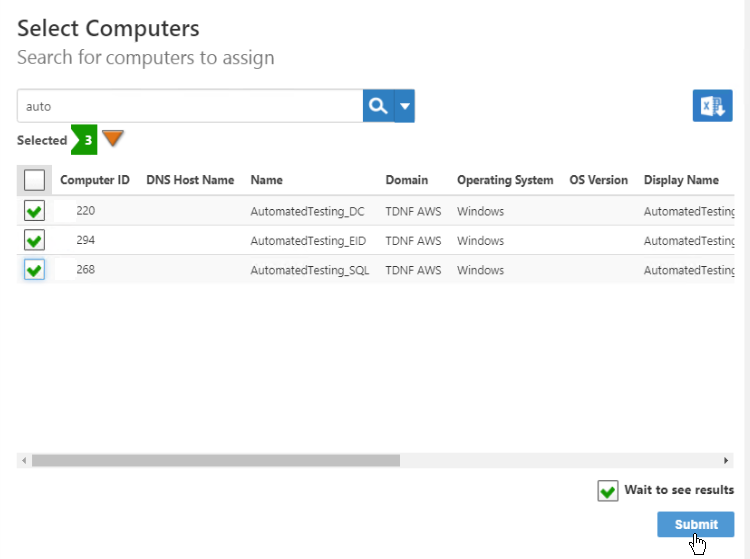Click the magnifier search icon

tap(378, 106)
